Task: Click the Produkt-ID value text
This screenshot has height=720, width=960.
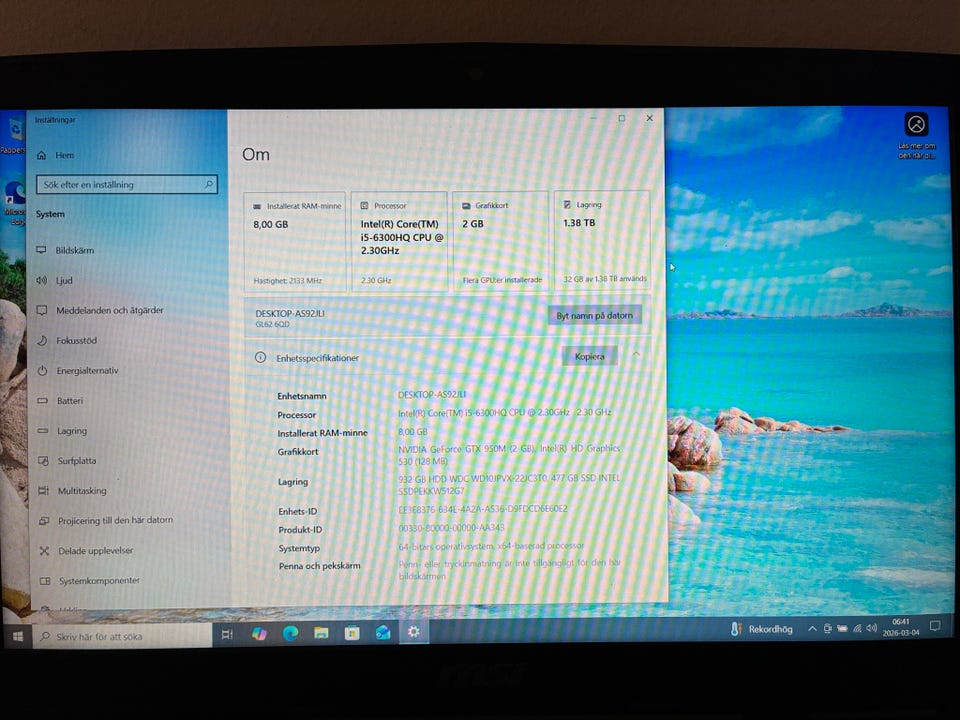Action: tap(451, 528)
